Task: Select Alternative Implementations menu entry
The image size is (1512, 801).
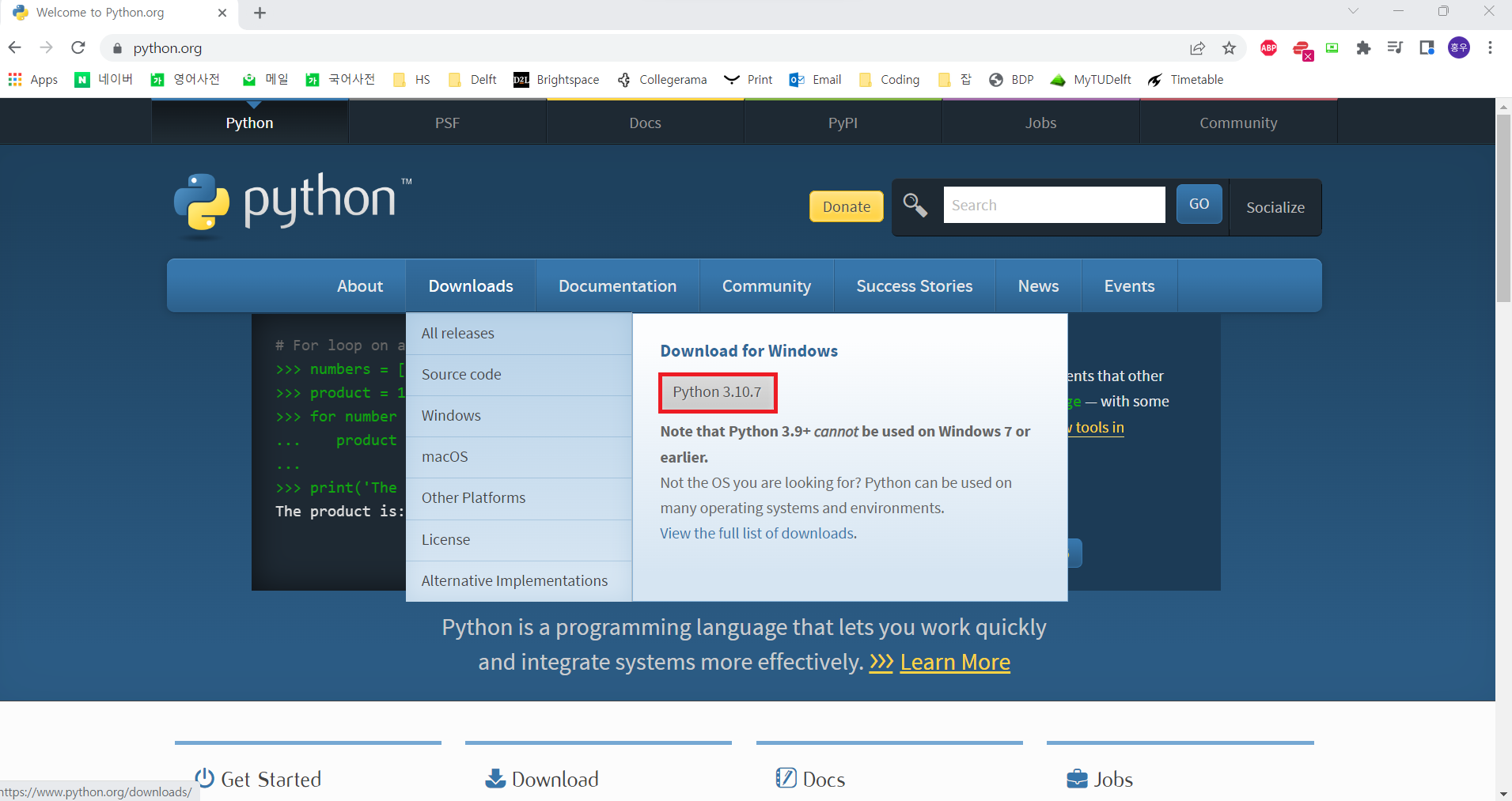Action: pos(519,581)
